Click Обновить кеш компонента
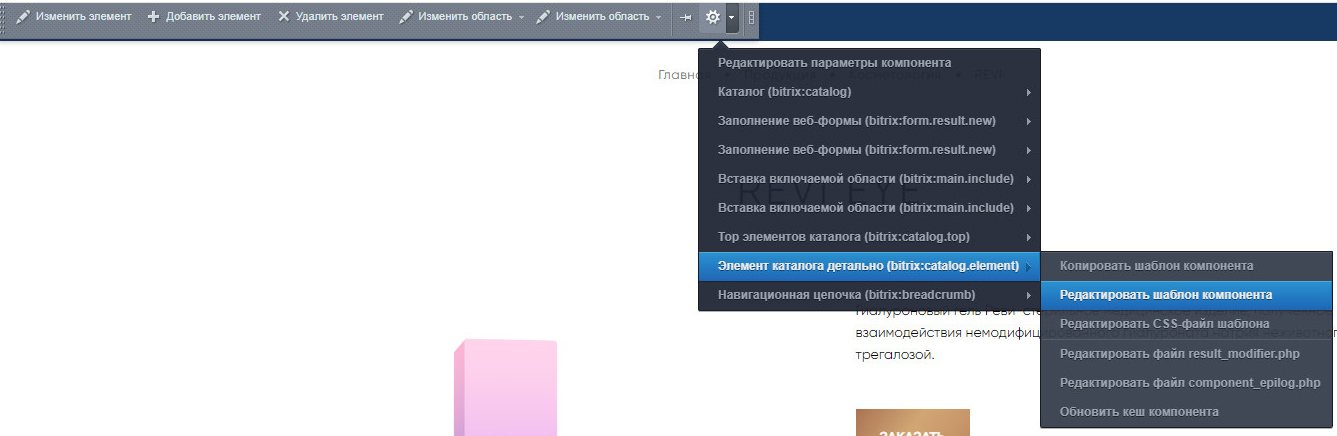The image size is (1337, 436). pos(1139,411)
